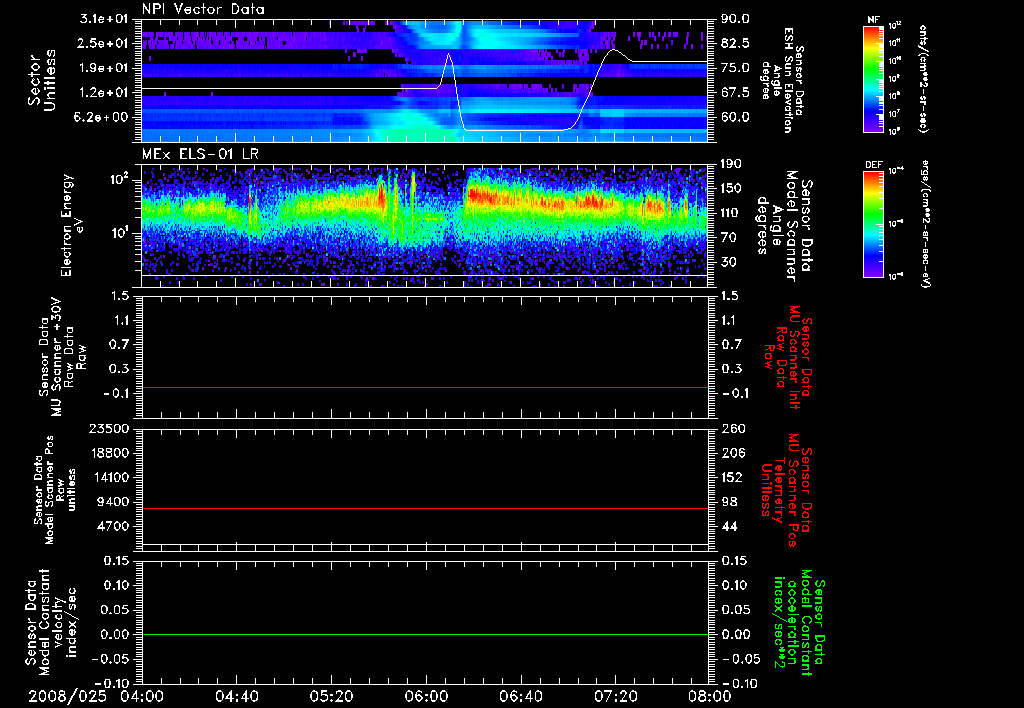Screen dimensions: 1024x708
Task: Select the 'NPI Vector Data' panel title
Action: [202, 9]
